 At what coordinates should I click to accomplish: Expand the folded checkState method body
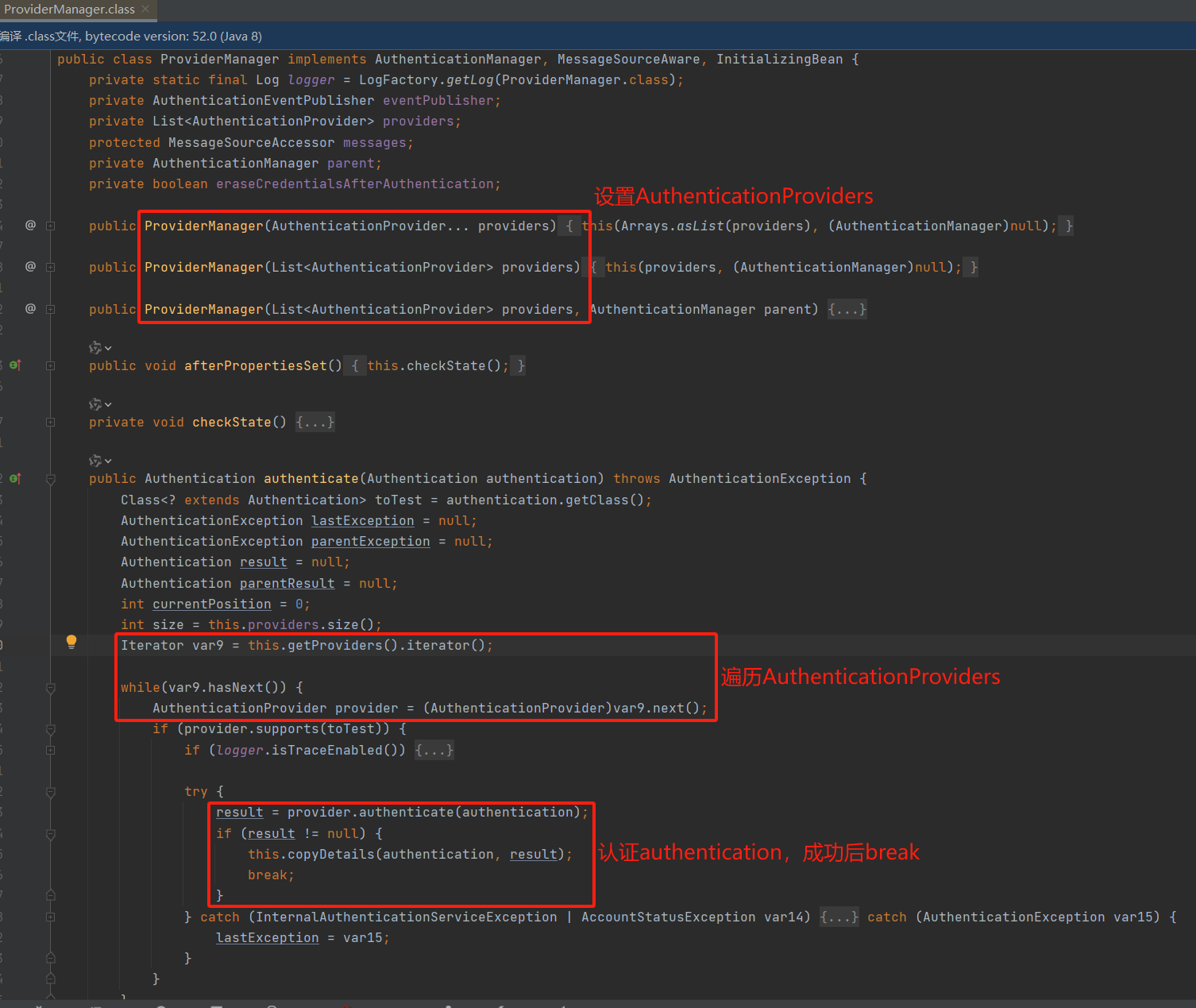(x=314, y=423)
